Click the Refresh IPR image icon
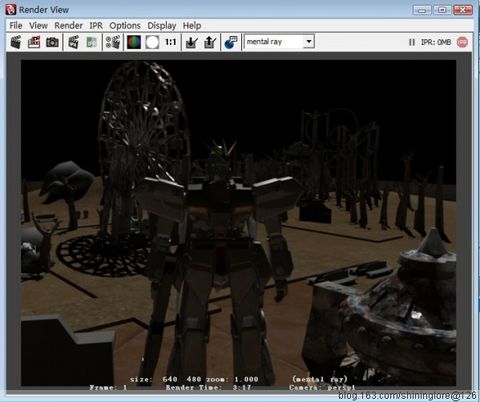This screenshot has height=402, width=480. pos(91,42)
